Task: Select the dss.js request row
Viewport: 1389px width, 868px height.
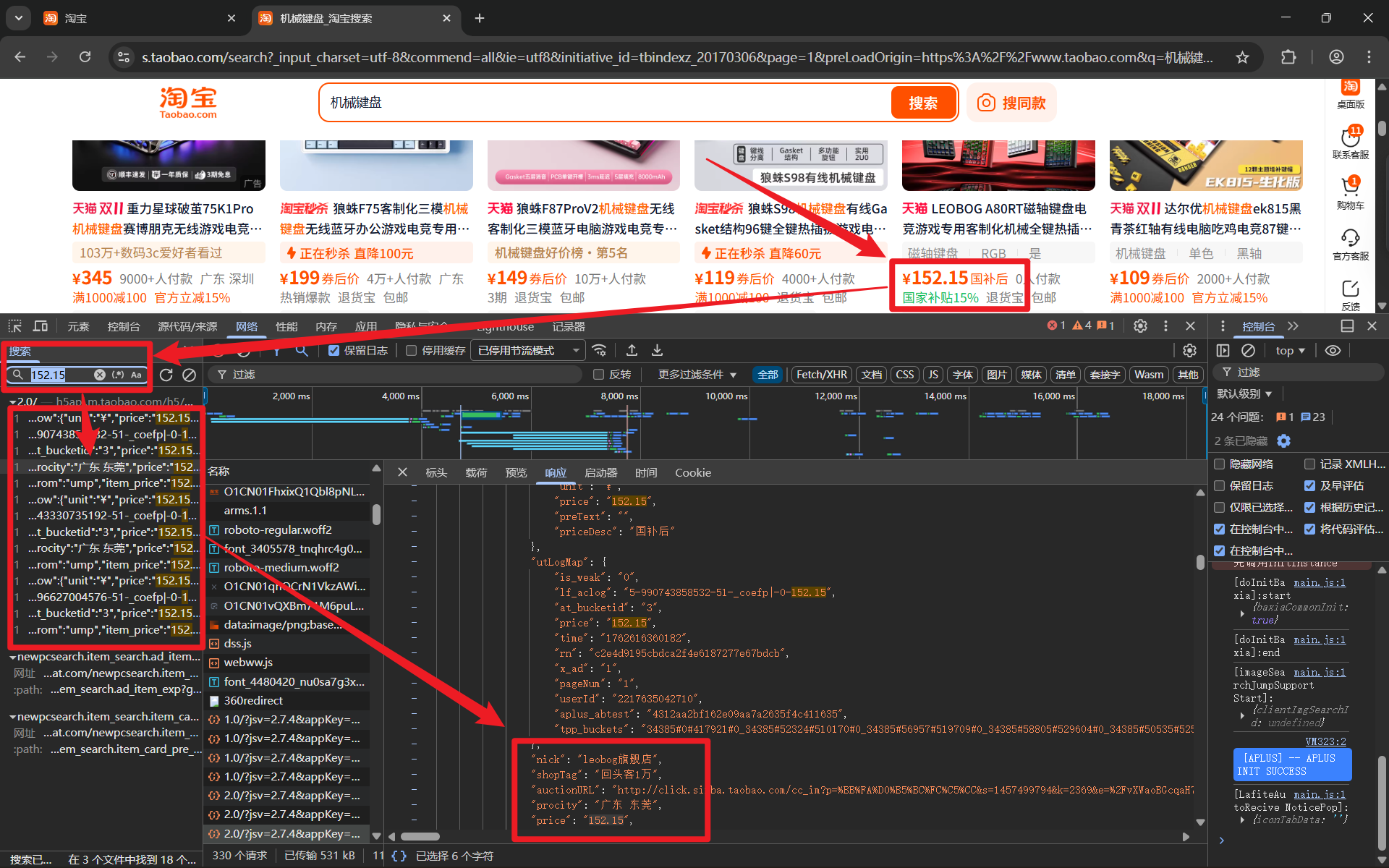Action: pyautogui.click(x=288, y=644)
